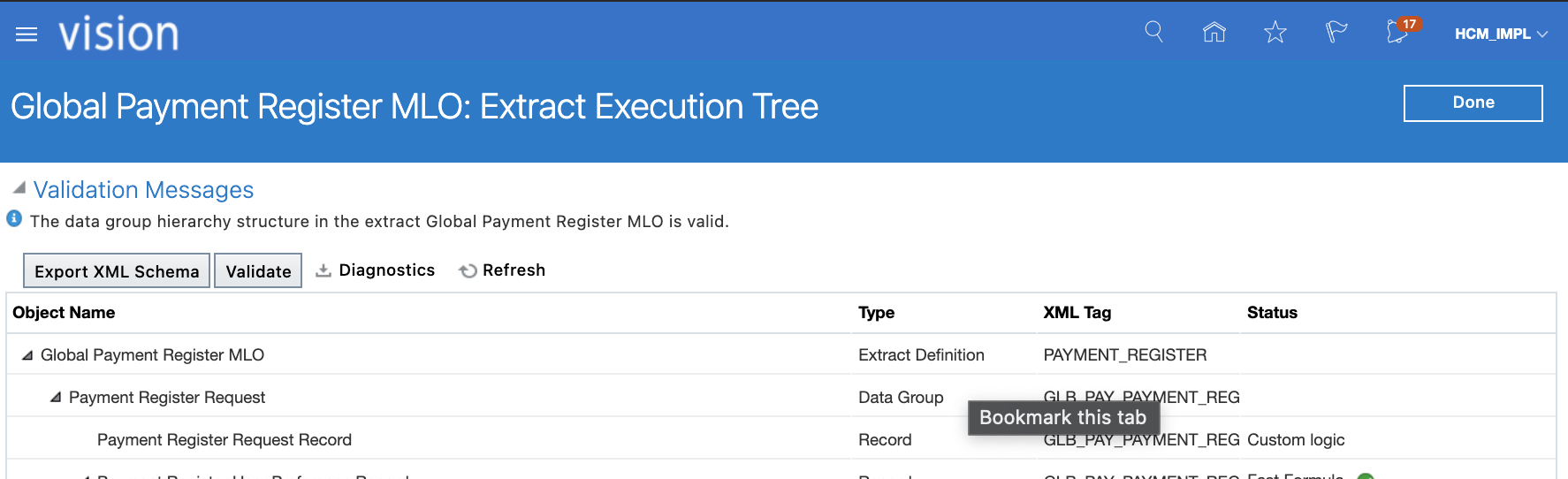This screenshot has width=1568, height=479.
Task: Collapse Payment Register Request node
Action: point(56,398)
